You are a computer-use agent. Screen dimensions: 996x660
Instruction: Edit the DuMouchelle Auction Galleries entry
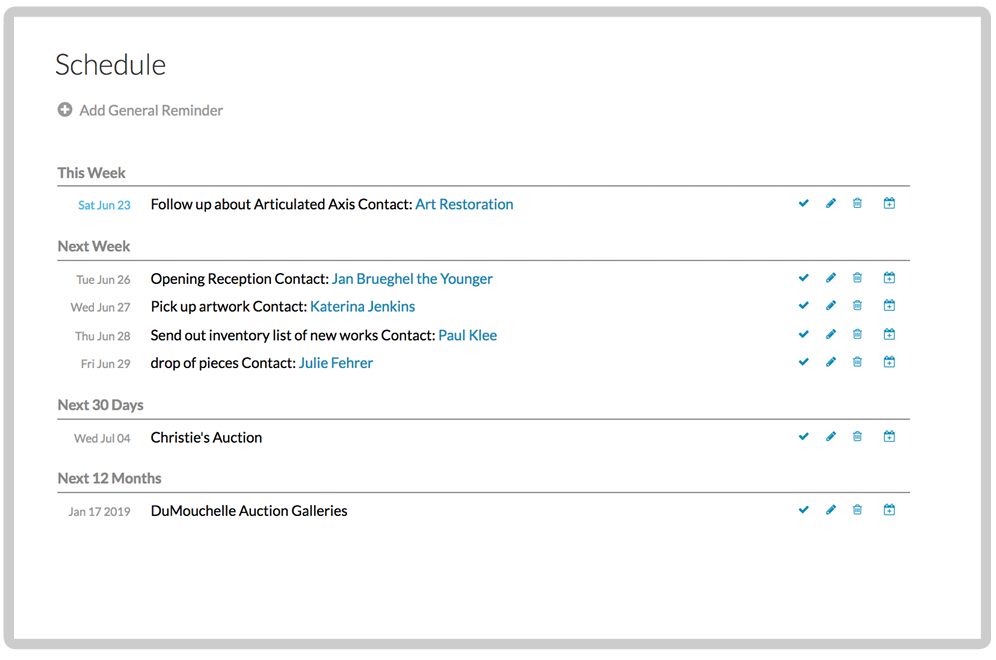(x=831, y=509)
